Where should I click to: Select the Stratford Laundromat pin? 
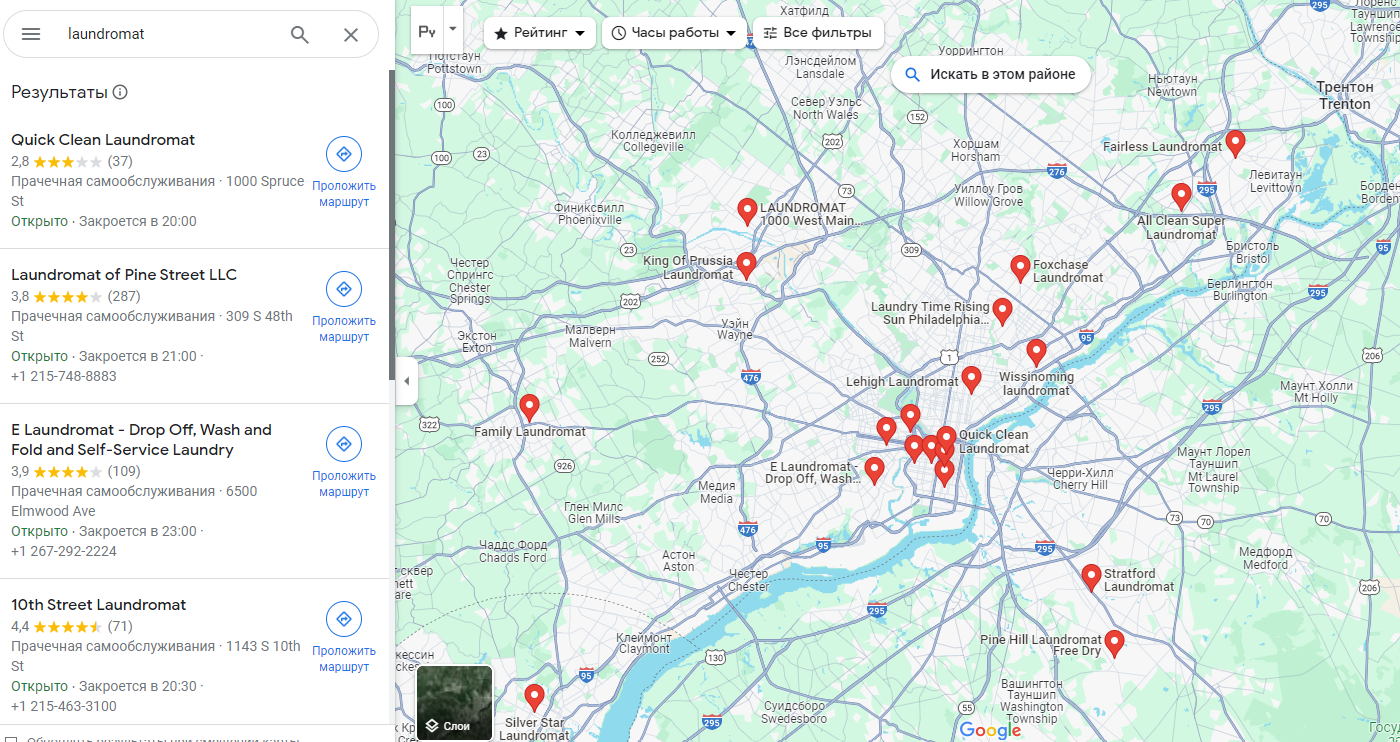point(1091,577)
